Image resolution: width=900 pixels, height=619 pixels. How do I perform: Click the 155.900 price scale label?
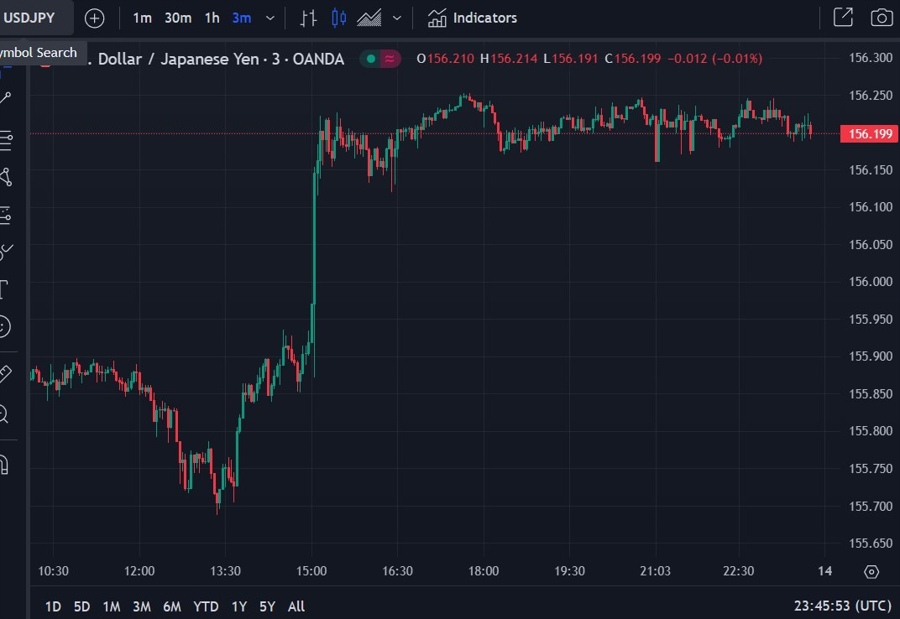tap(871, 356)
